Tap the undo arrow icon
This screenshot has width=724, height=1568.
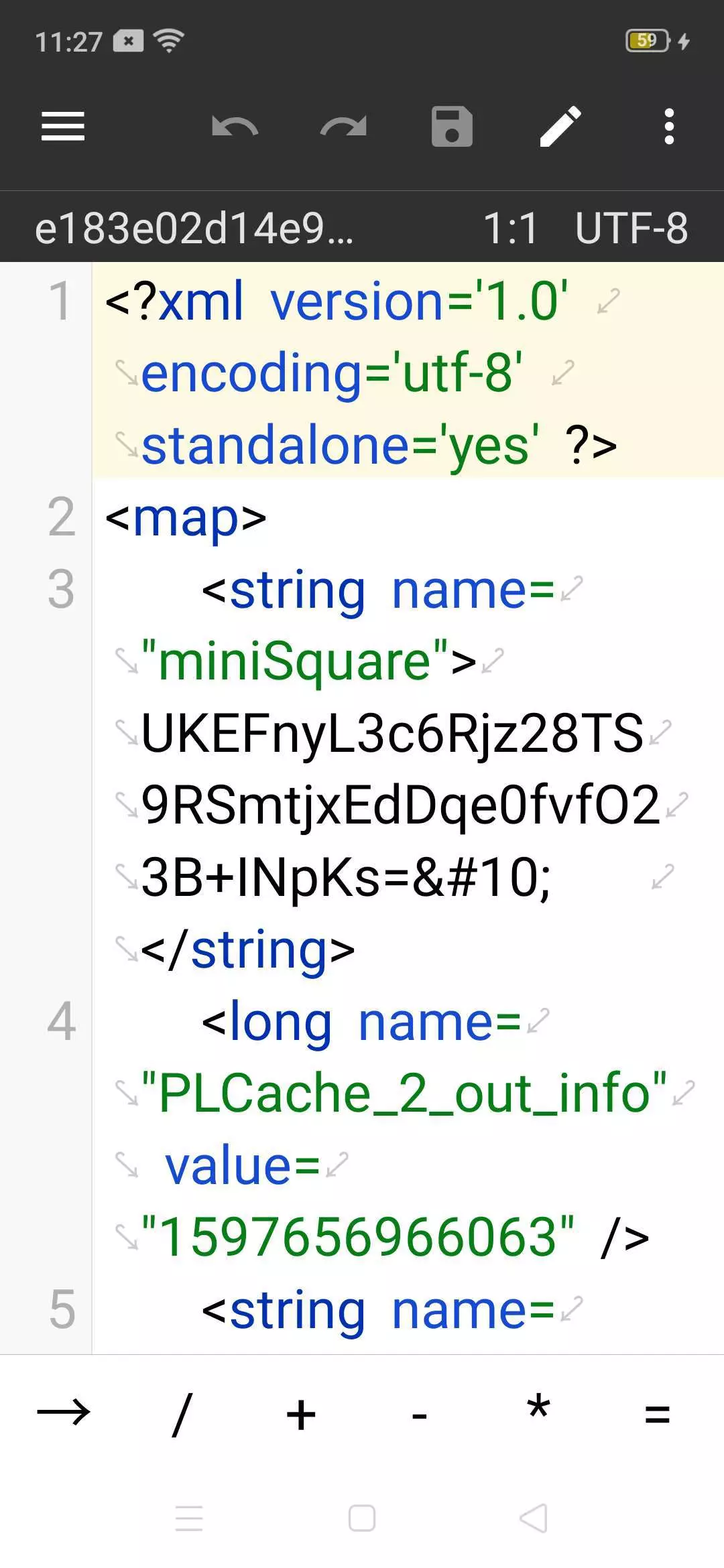coord(235,127)
